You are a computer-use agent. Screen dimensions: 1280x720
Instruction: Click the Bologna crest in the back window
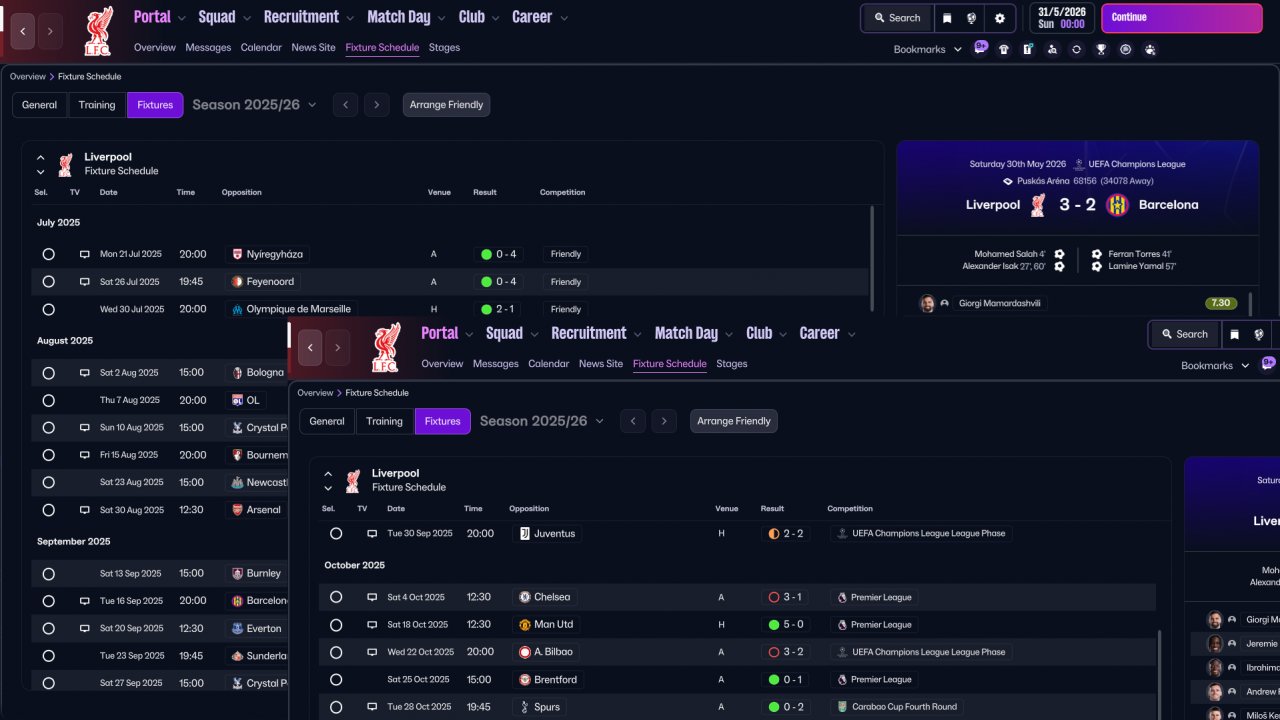pyautogui.click(x=237, y=373)
